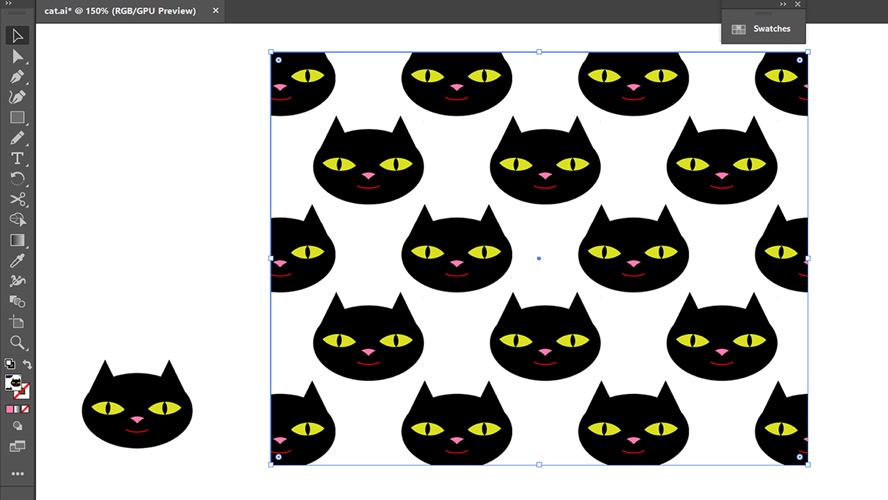Close the cat.ai document tab
This screenshot has height=500, width=888.
click(x=216, y=10)
